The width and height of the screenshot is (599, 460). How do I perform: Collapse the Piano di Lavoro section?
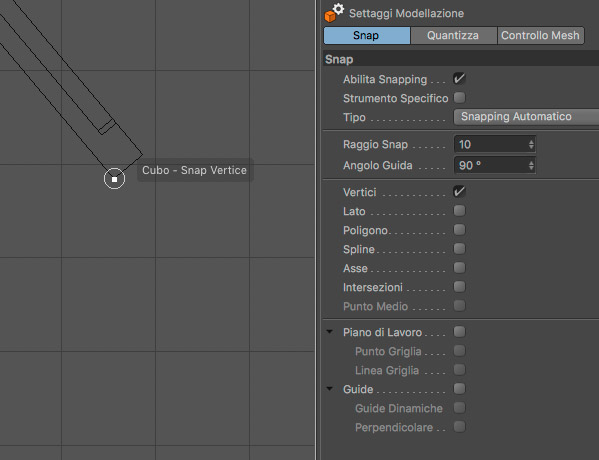[330, 332]
